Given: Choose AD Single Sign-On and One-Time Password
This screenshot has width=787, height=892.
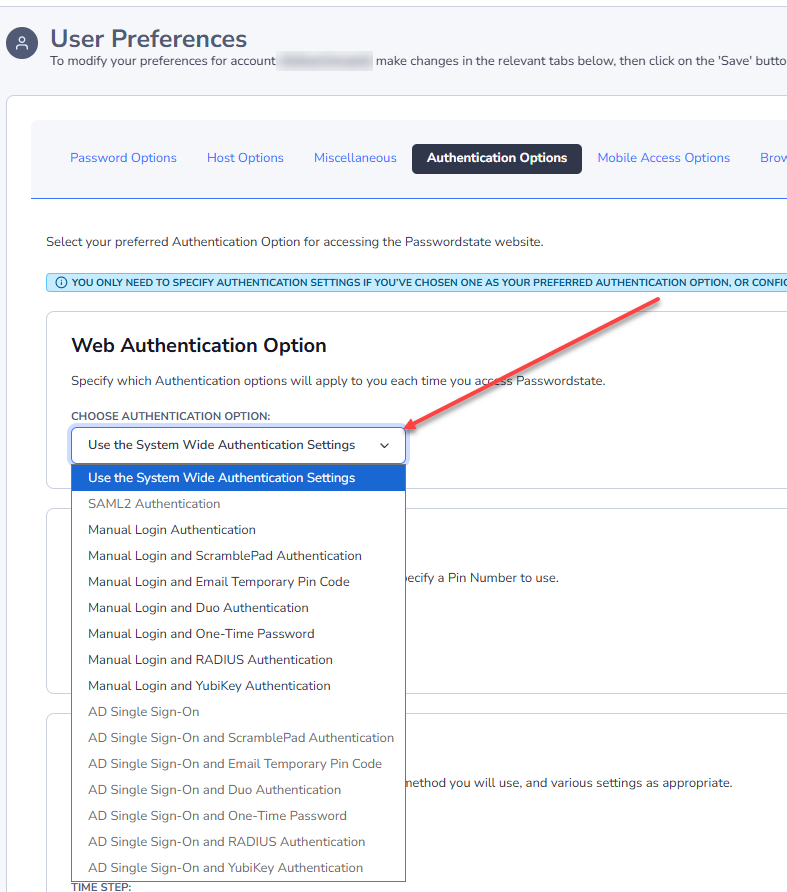Looking at the screenshot, I should pos(238,816).
